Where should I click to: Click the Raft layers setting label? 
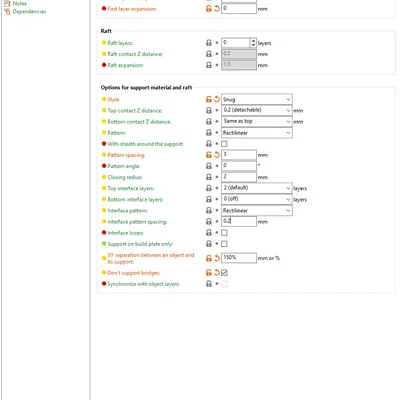[120, 43]
